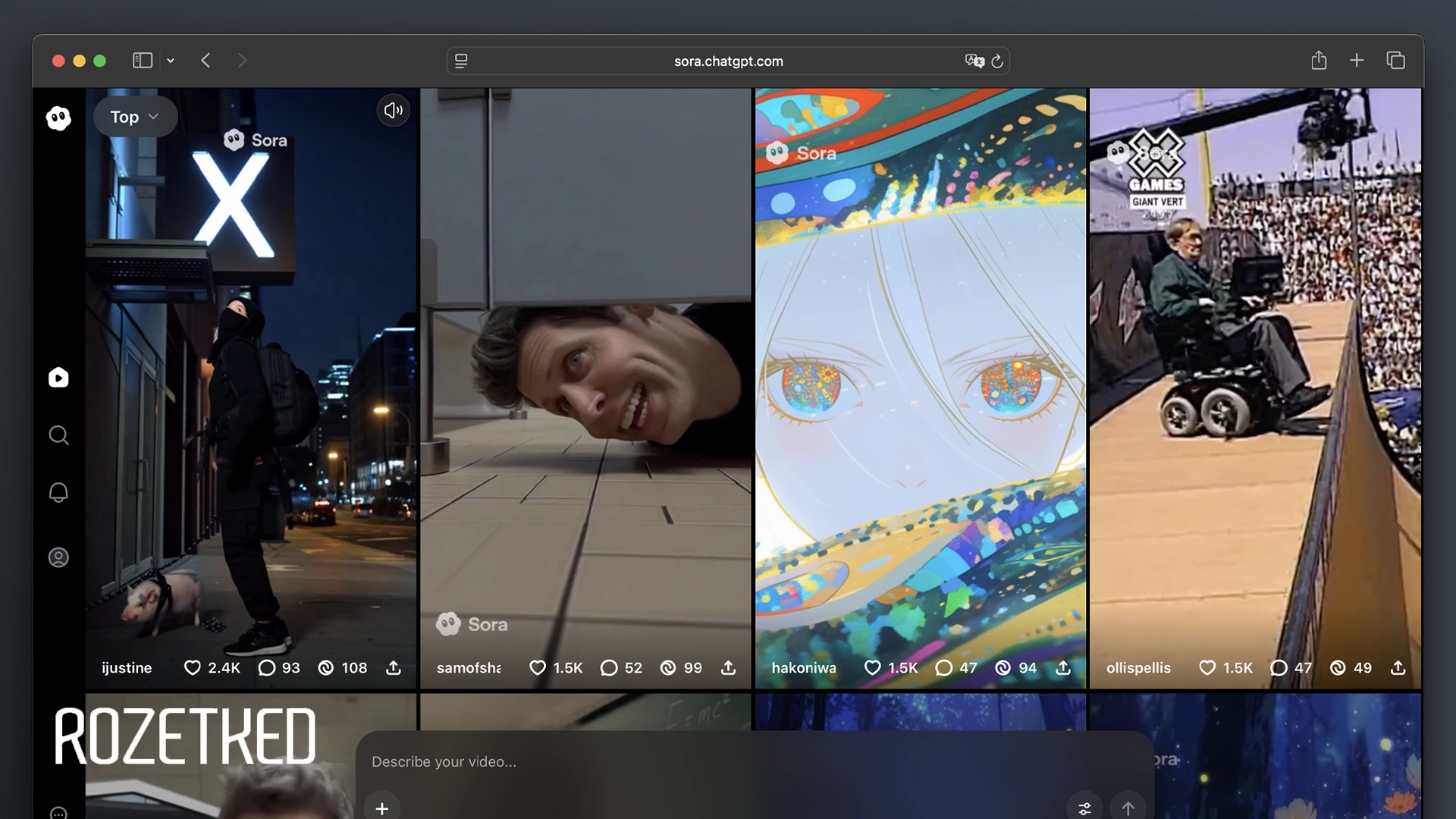
Task: Open Safari tab overview button
Action: 1395,61
